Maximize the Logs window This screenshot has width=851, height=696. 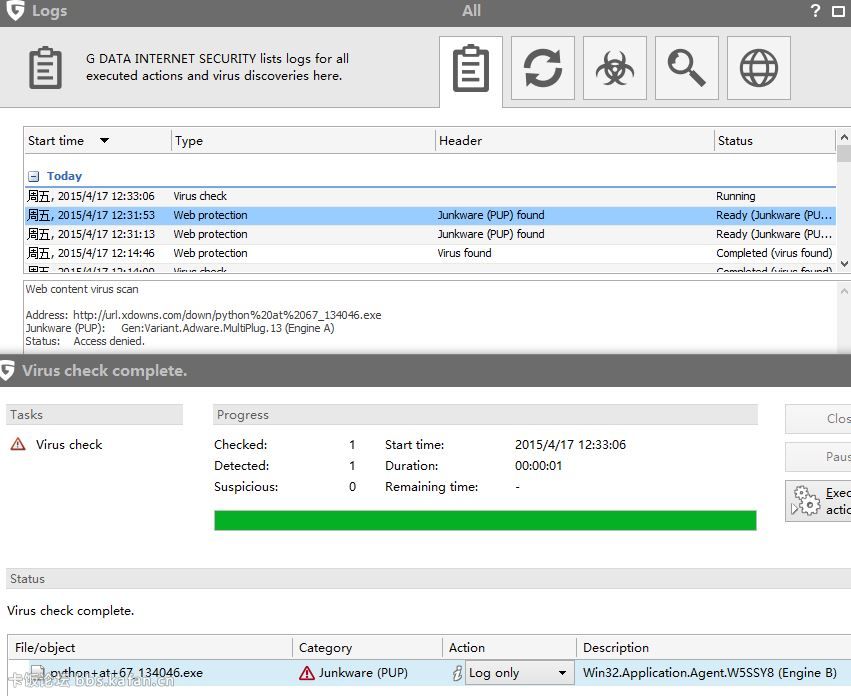click(x=839, y=11)
